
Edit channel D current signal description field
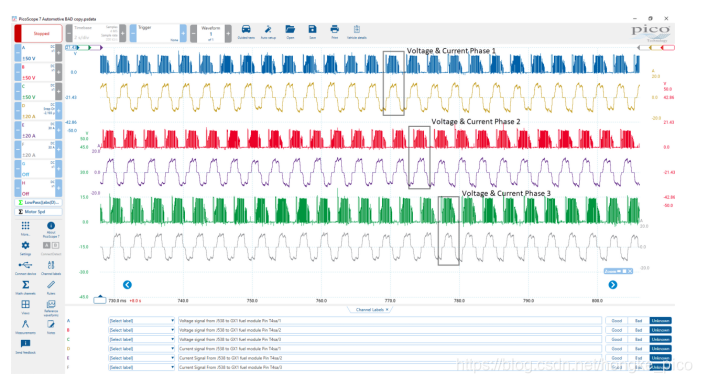[390, 349]
